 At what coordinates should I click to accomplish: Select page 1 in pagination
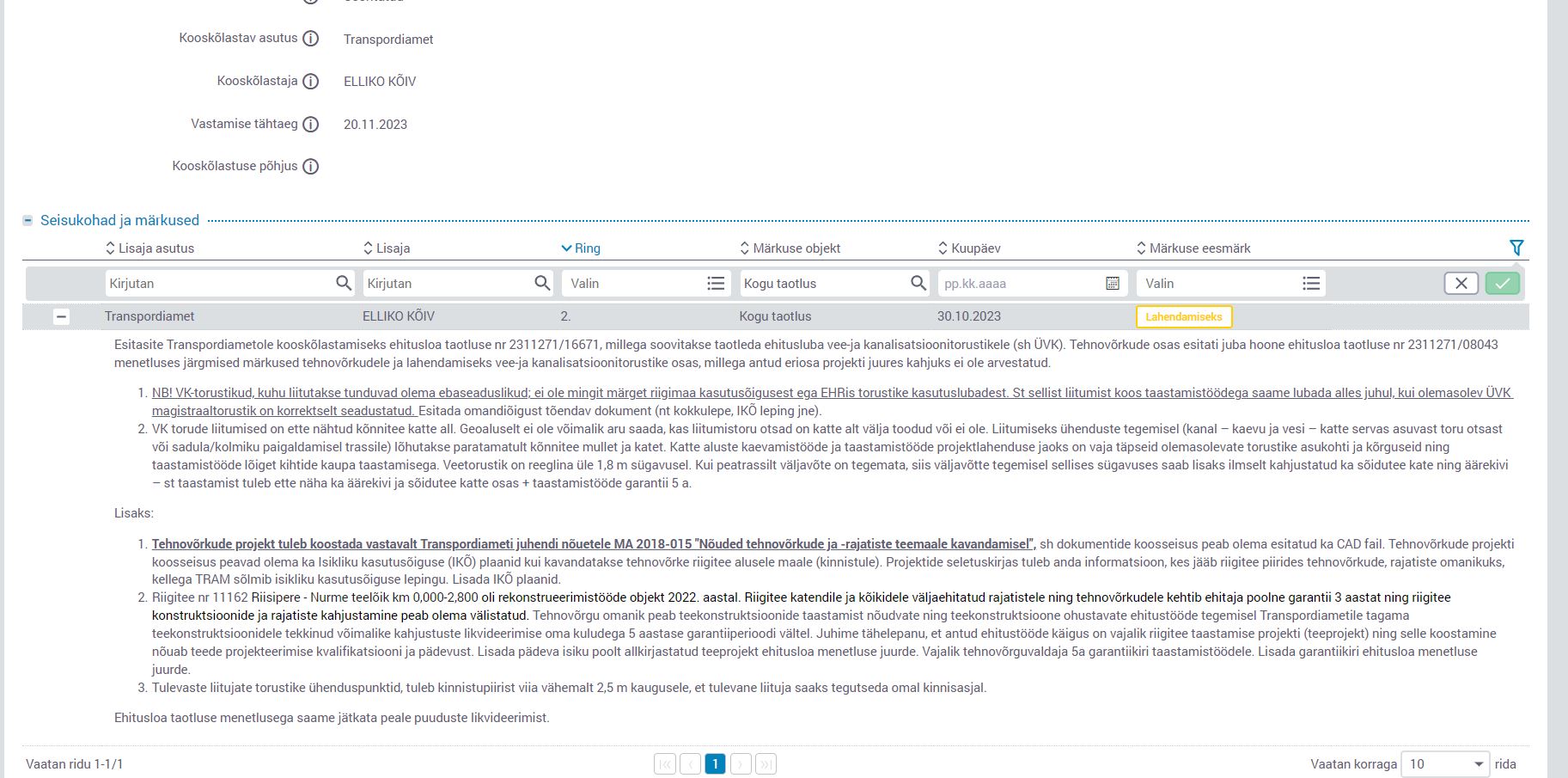tap(715, 764)
